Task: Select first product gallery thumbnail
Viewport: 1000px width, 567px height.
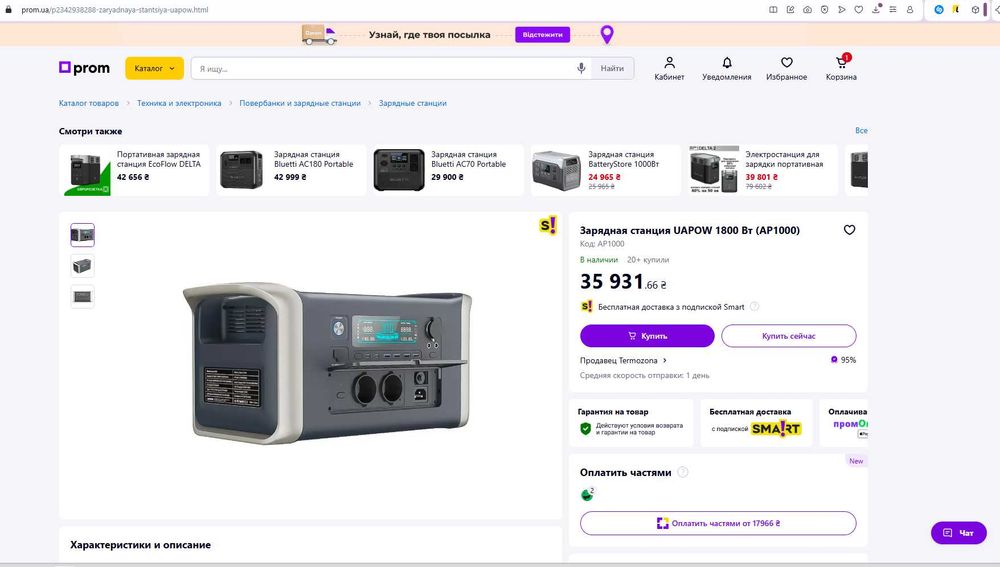Action: [82, 235]
